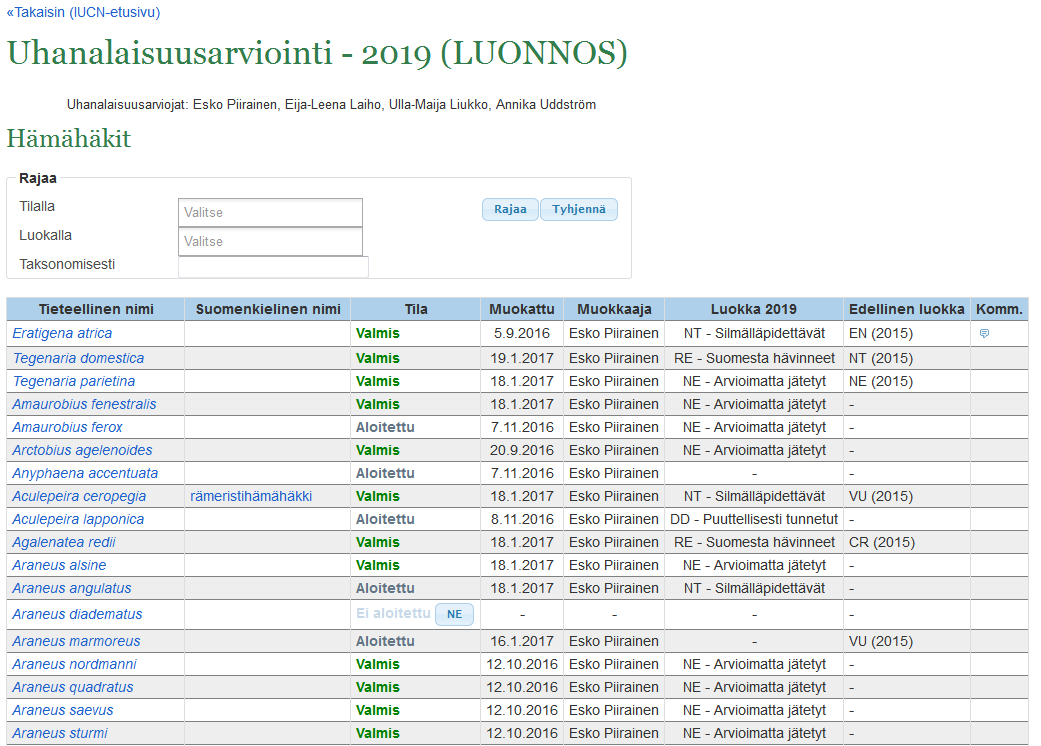
Task: Open the Tilalla Valitse dropdown
Action: pos(270,212)
